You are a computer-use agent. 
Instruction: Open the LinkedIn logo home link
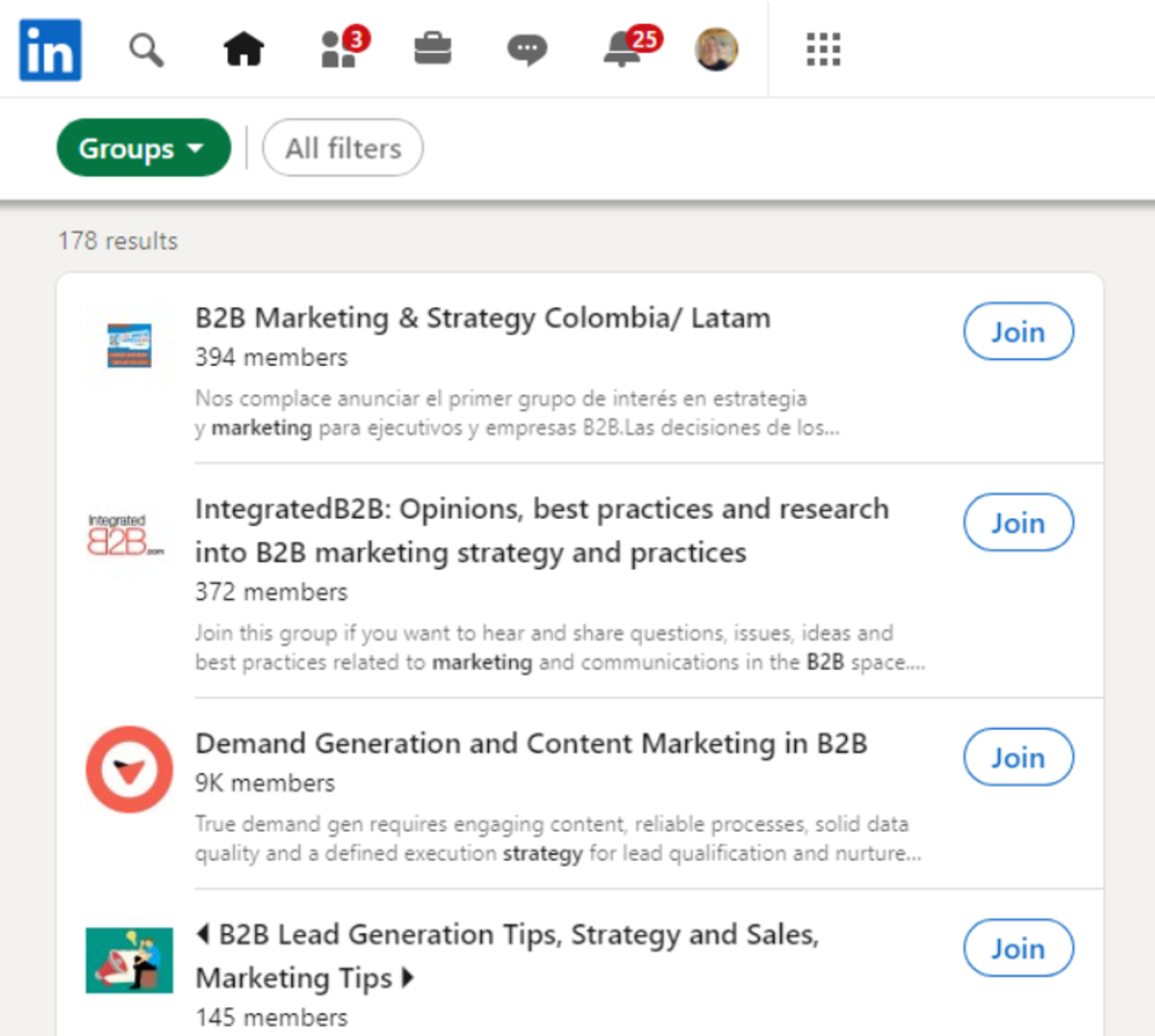pyautogui.click(x=50, y=50)
